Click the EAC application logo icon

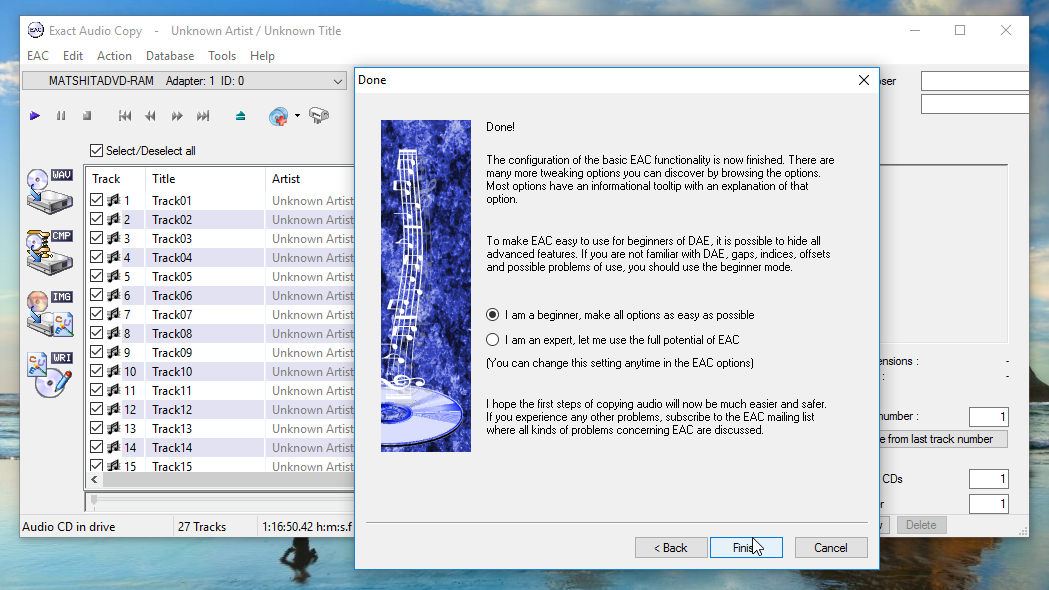[35, 30]
